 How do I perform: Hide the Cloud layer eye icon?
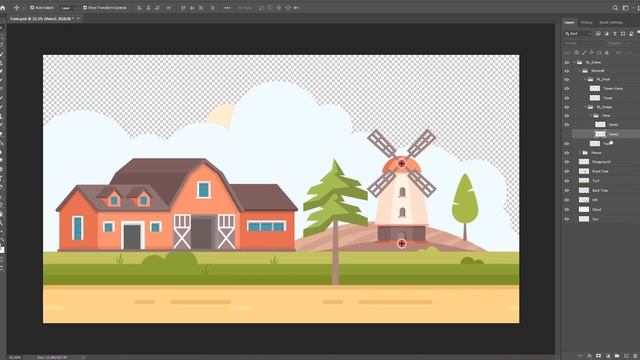tap(567, 209)
